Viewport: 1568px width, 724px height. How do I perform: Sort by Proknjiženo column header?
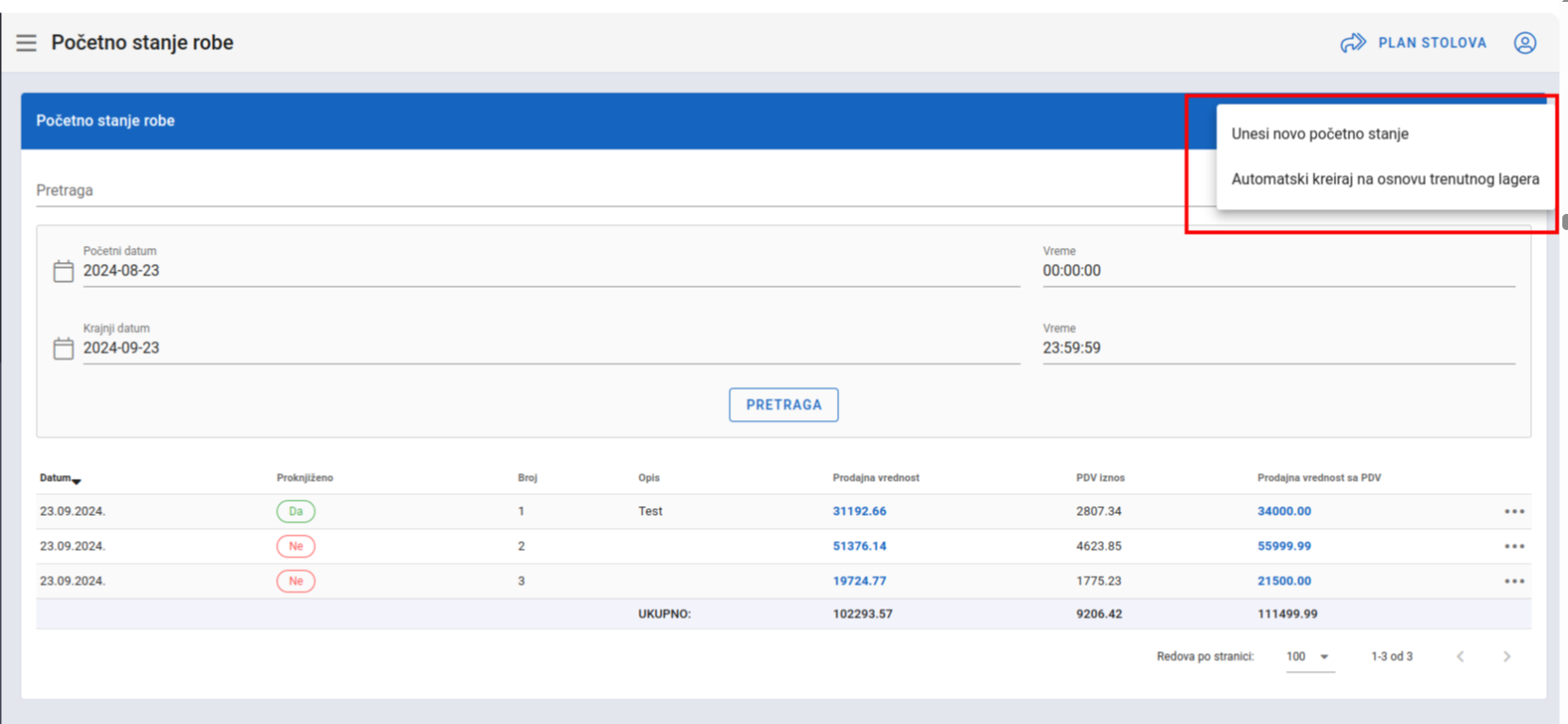tap(305, 478)
